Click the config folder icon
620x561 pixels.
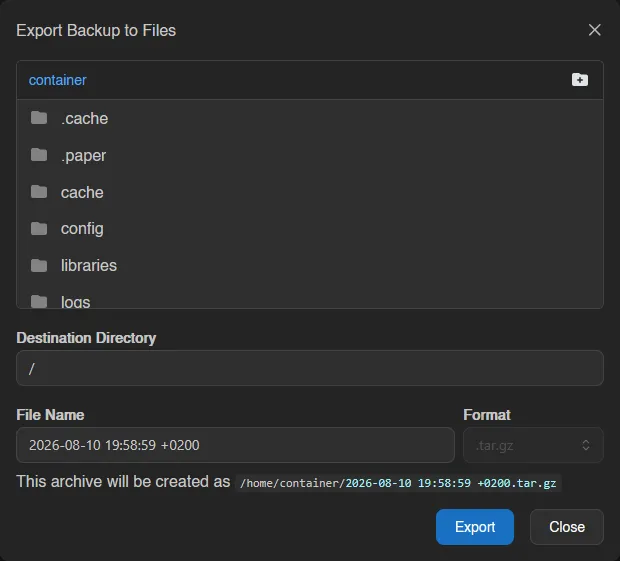[x=39, y=228]
